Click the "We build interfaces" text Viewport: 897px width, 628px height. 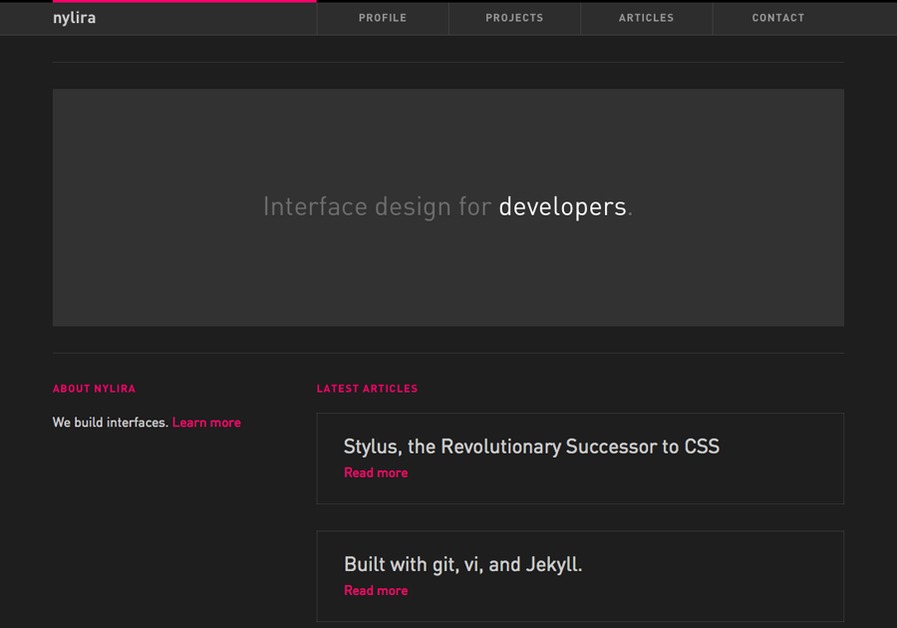109,422
